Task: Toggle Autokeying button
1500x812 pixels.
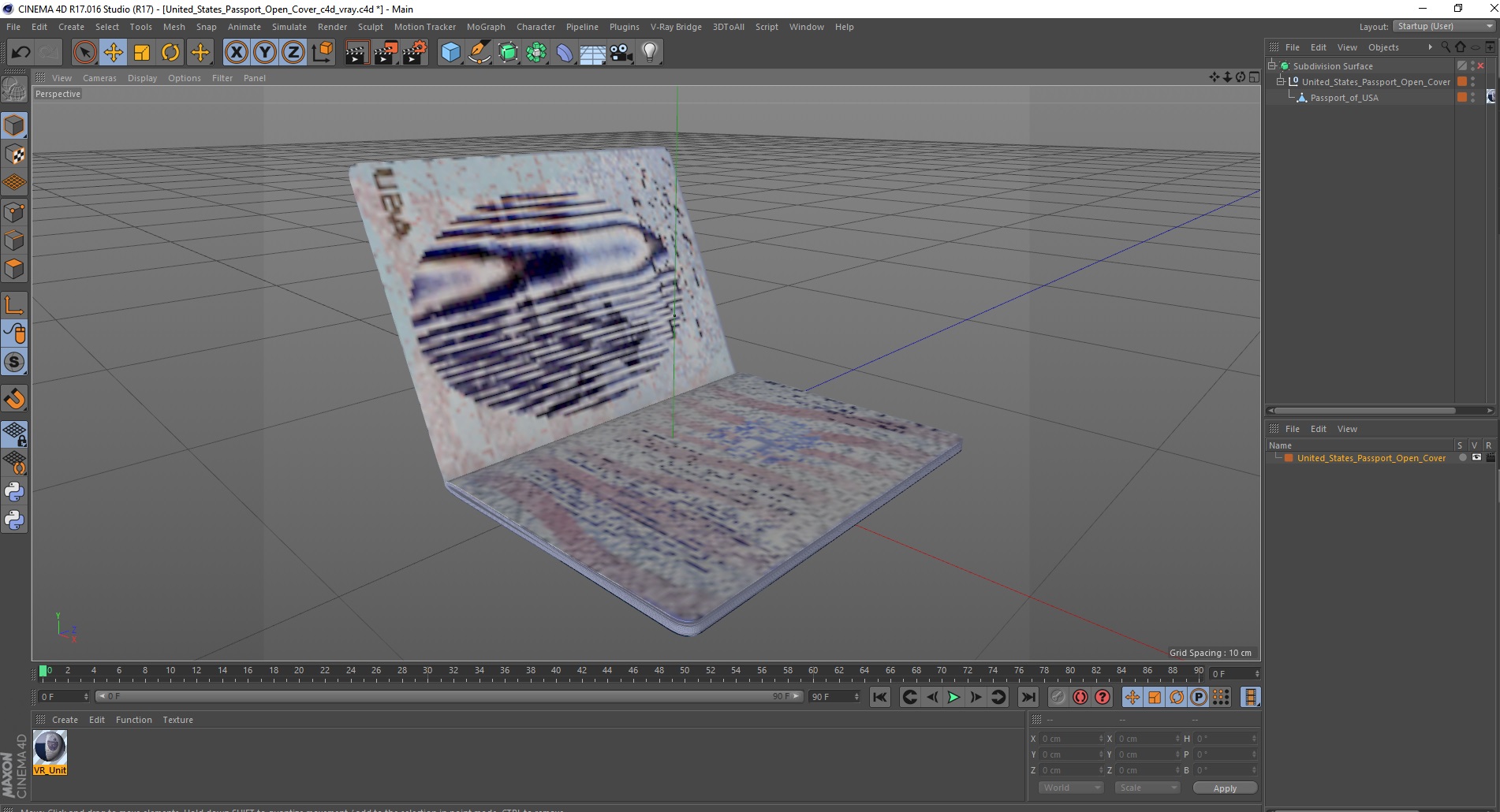Action: point(1080,697)
